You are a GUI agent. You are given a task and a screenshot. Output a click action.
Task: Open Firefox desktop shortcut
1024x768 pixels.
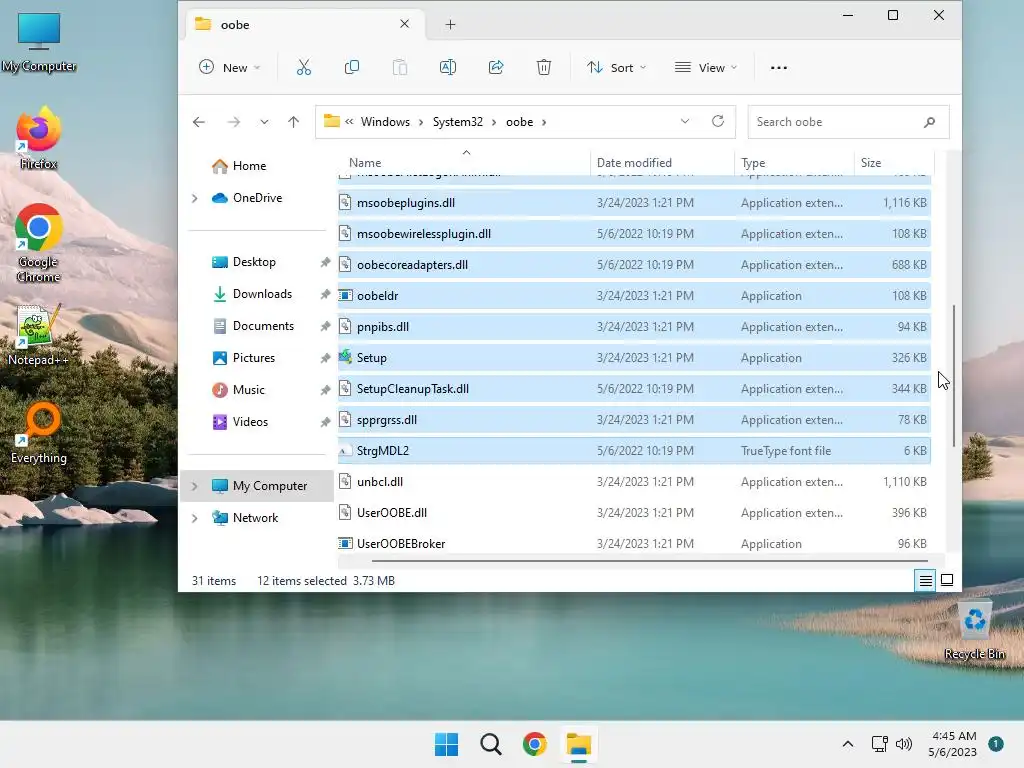point(39,138)
